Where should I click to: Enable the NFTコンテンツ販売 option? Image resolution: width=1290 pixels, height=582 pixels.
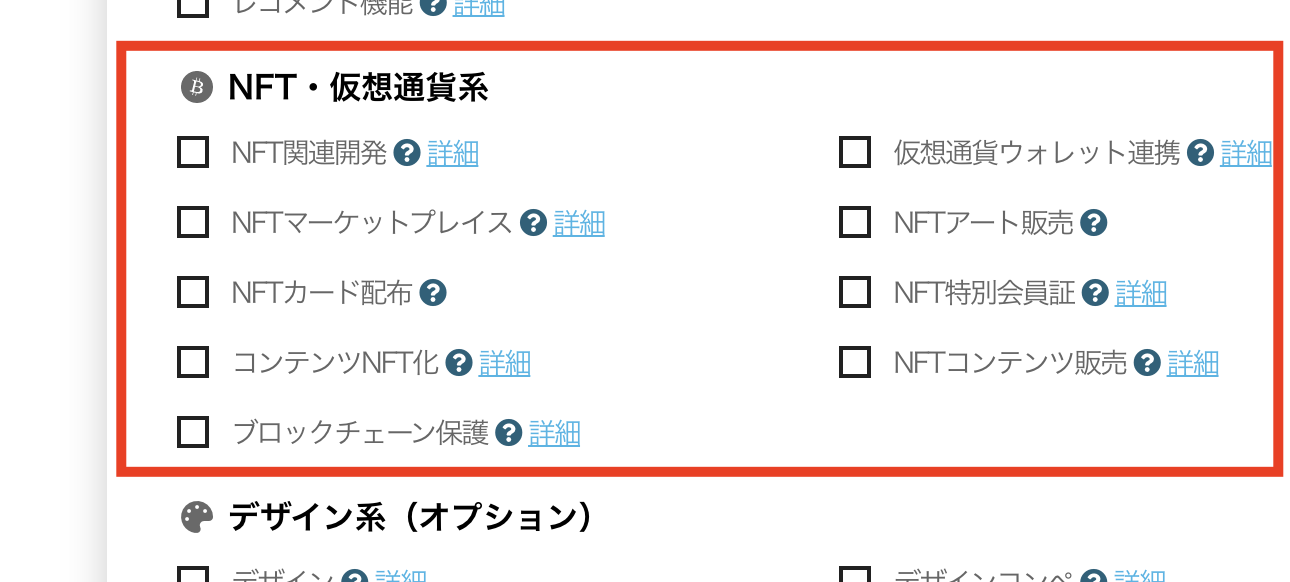(x=855, y=362)
